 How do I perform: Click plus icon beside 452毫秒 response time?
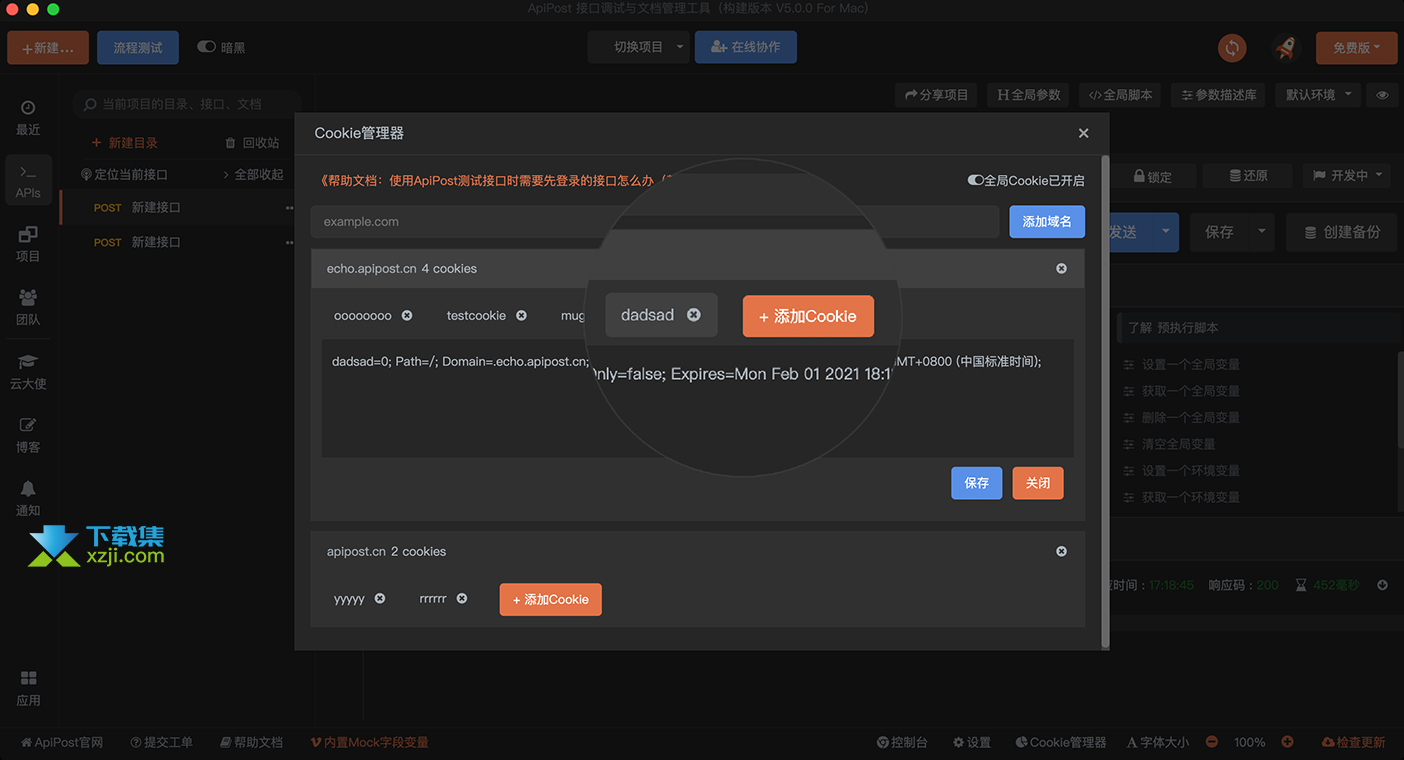tap(1383, 585)
